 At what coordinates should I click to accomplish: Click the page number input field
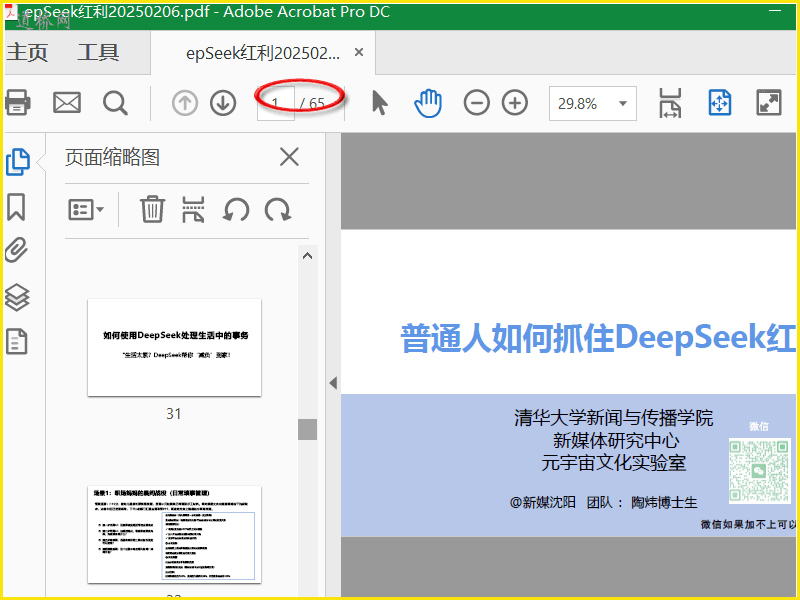tap(276, 104)
